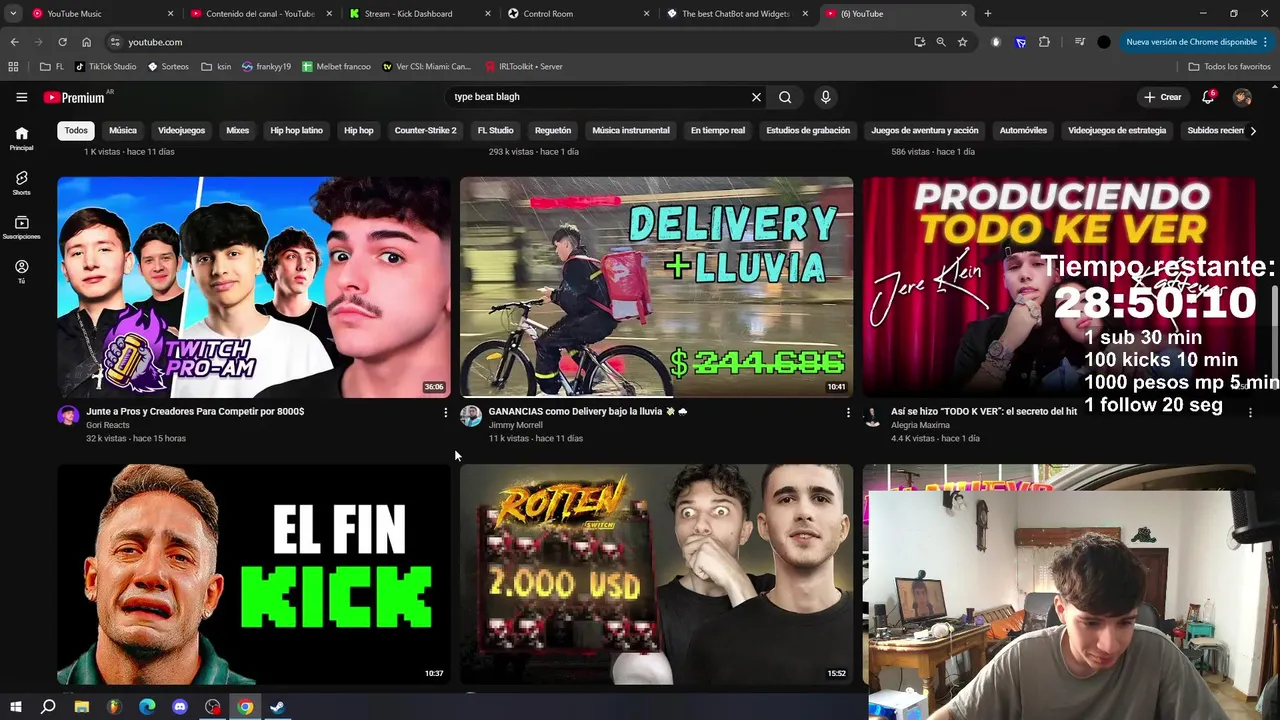The height and width of the screenshot is (720, 1280).
Task: Open the Gori Reacts channel link
Action: pyautogui.click(x=108, y=425)
